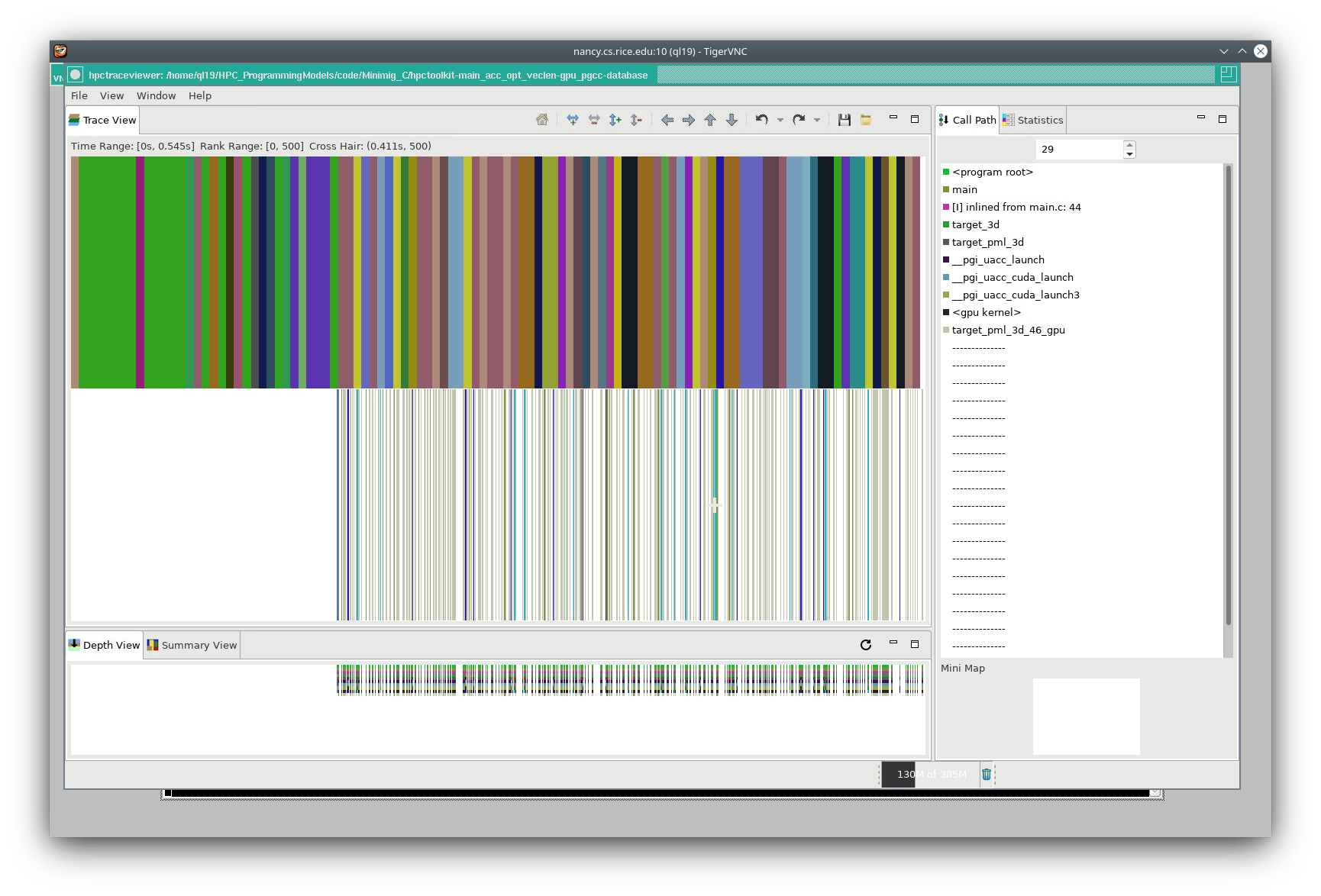Open the Window menu
This screenshot has height=896, width=1321.
pos(156,95)
